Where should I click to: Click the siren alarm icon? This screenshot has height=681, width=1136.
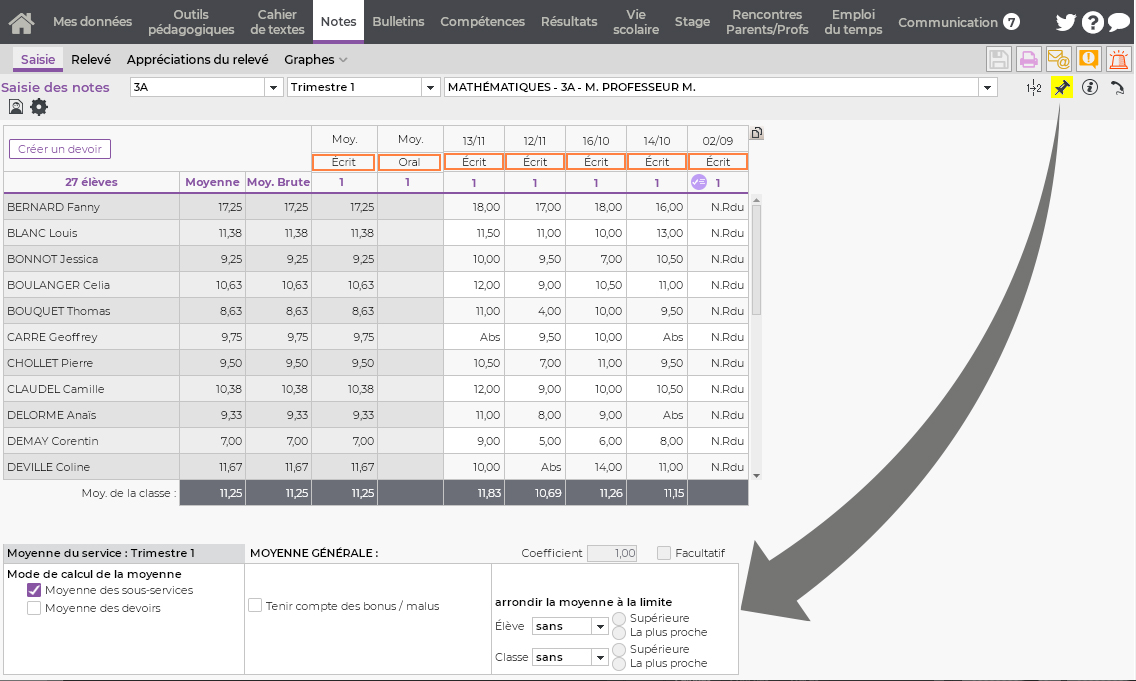point(1119,59)
